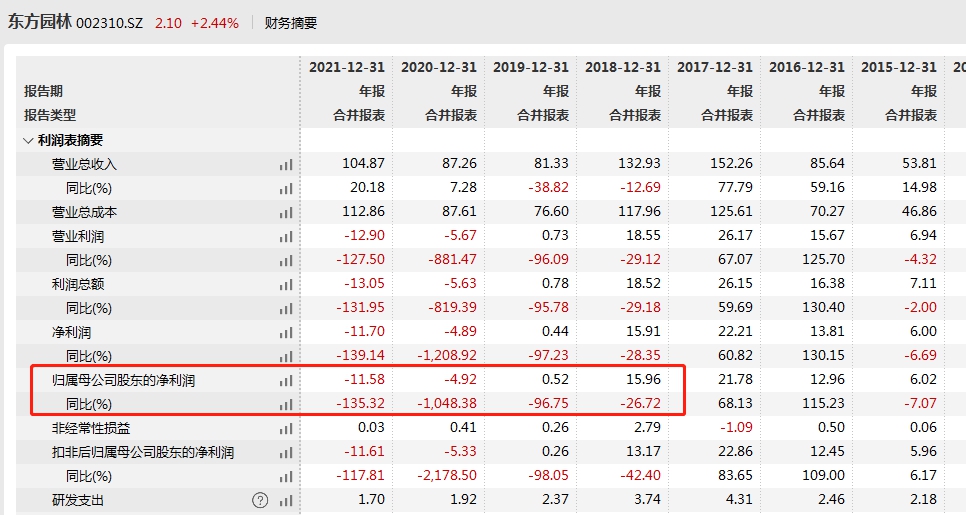Click 年报 under the 2021-12-31 column
Image resolution: width=966 pixels, height=515 pixels.
coord(372,91)
